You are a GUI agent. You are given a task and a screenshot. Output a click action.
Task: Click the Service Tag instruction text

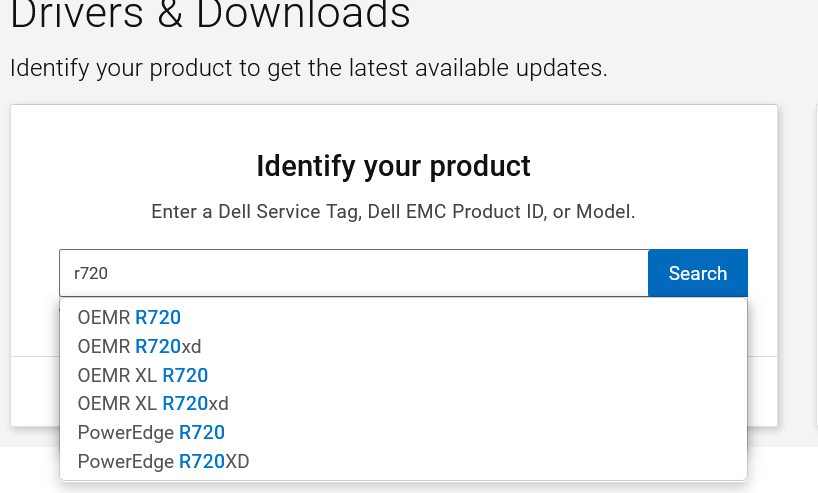(x=393, y=212)
